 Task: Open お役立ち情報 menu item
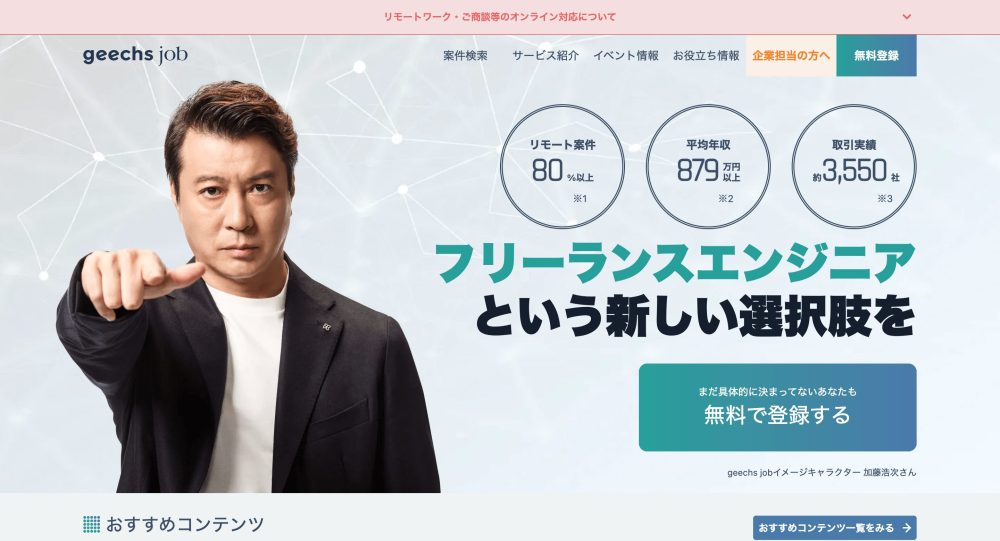(706, 56)
